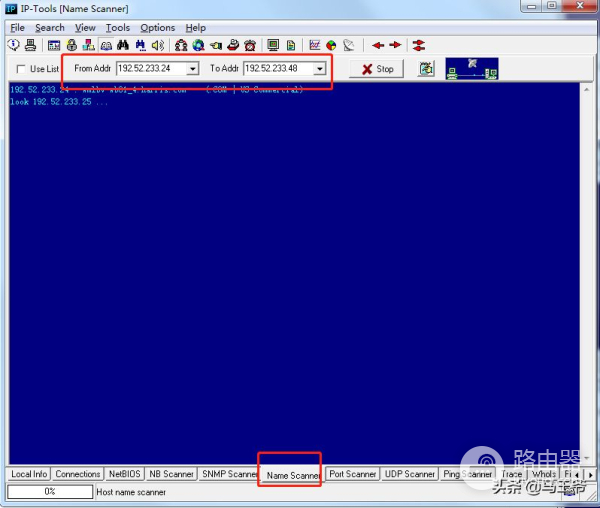Click the telephone icon in the toolbar

tap(232, 45)
